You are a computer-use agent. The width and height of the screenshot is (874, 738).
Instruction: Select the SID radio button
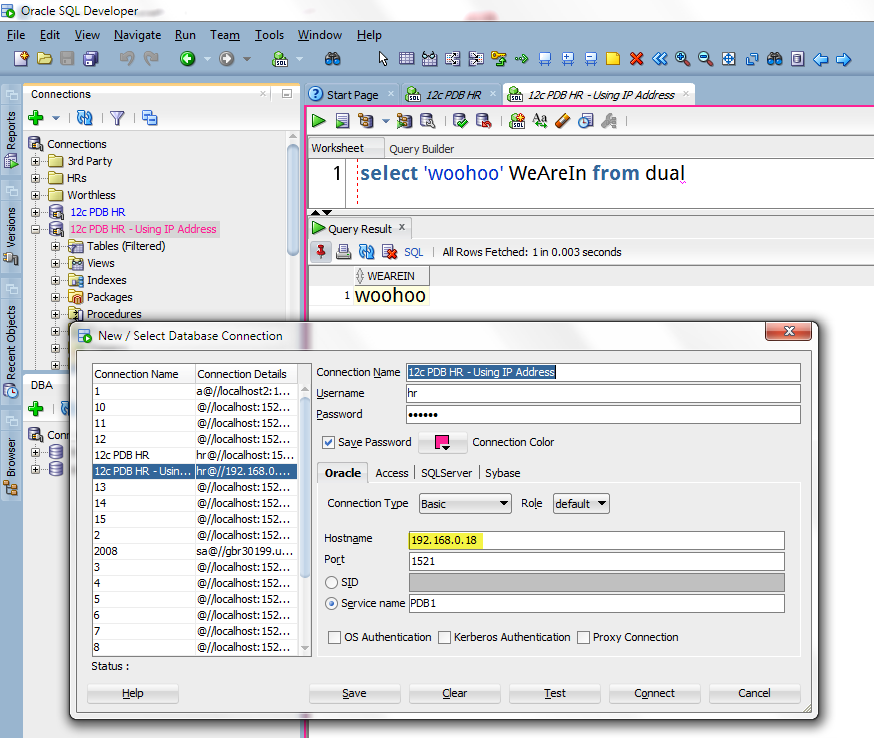(331, 582)
